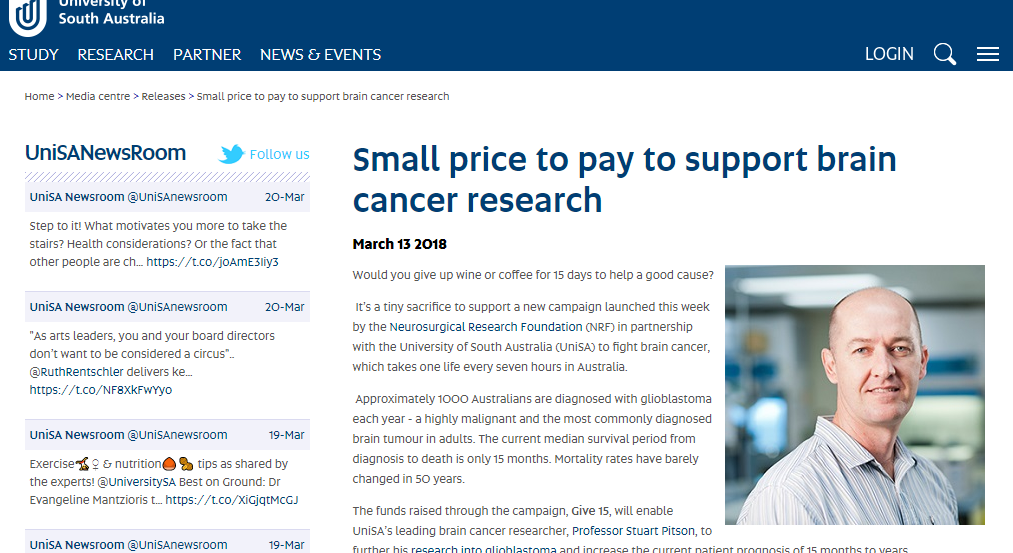Open the hamburger menu icon
The image size is (1013, 553).
click(987, 54)
